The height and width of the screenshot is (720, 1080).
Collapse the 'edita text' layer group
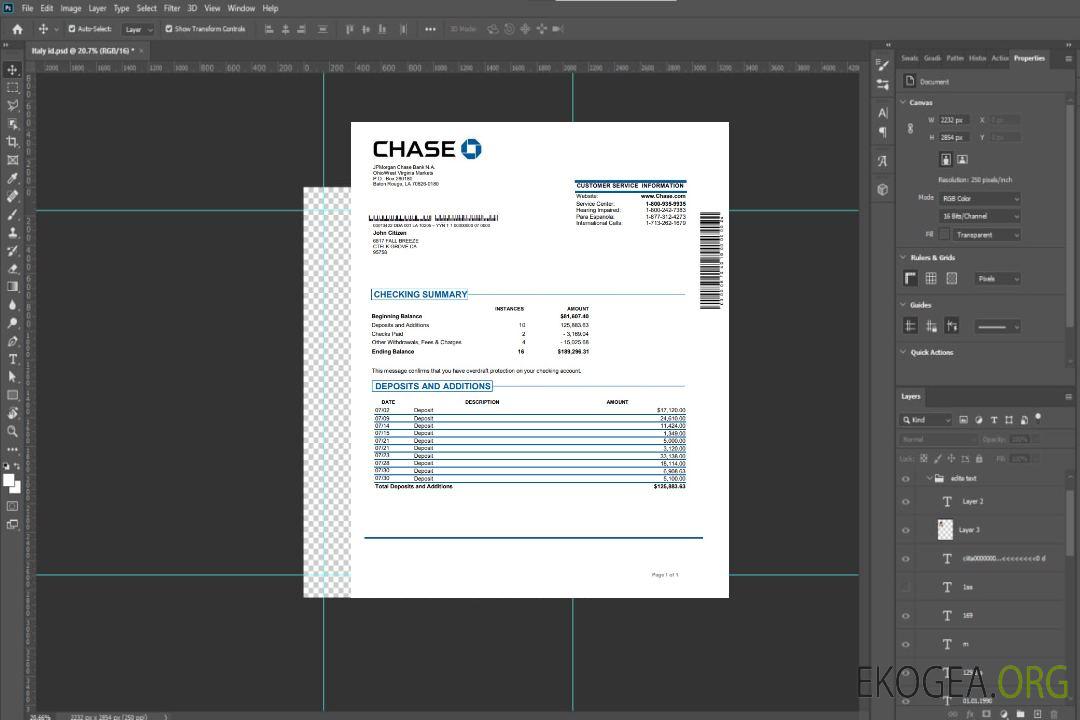pos(929,478)
